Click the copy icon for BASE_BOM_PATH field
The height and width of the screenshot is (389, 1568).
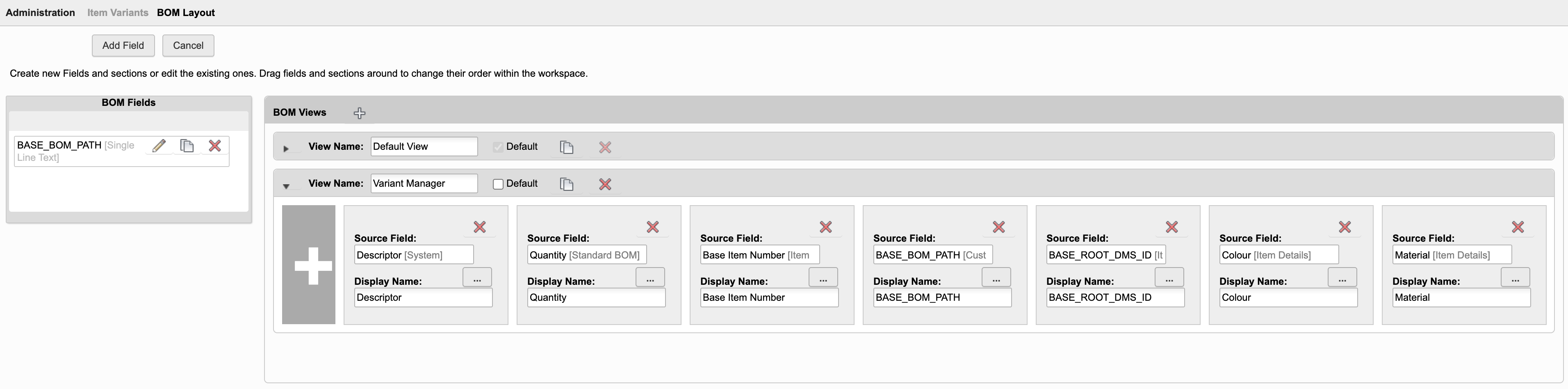click(187, 146)
